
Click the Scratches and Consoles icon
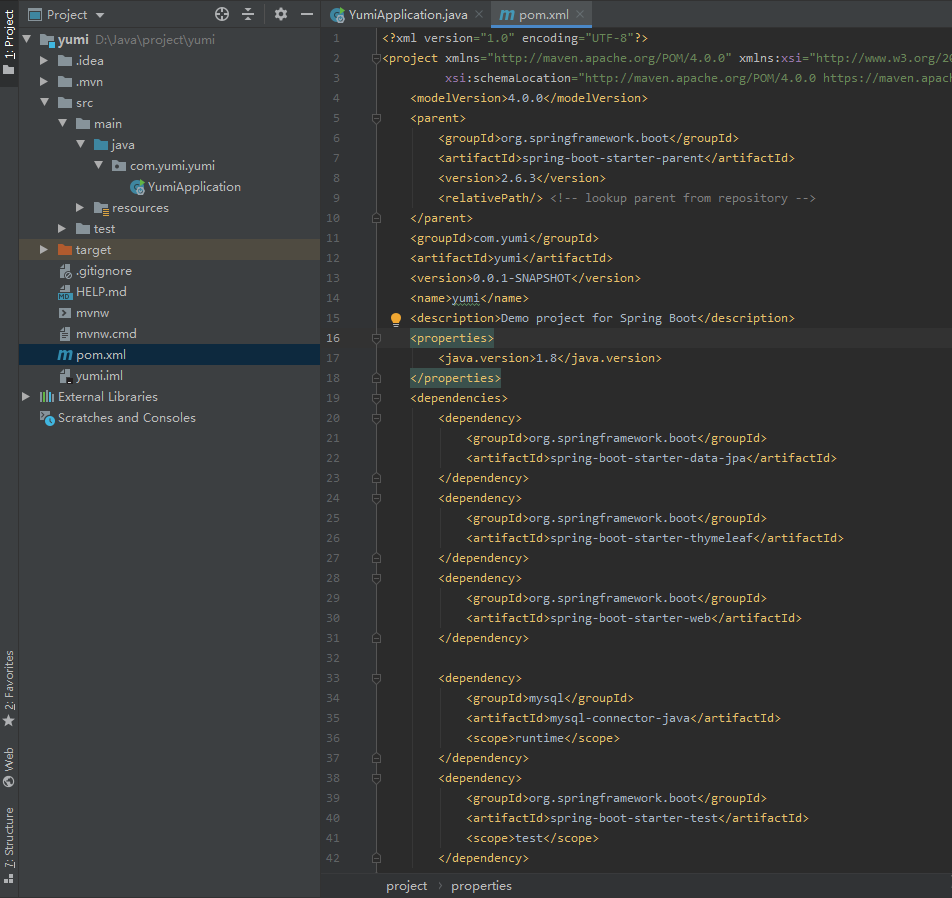coord(47,418)
